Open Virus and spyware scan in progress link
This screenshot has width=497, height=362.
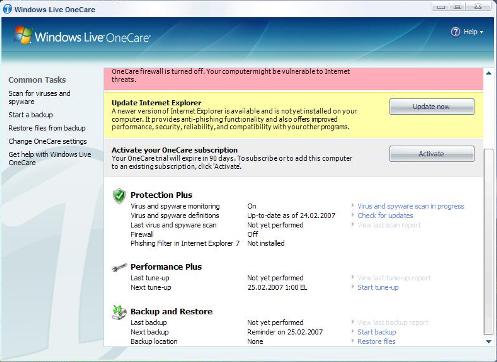411,206
